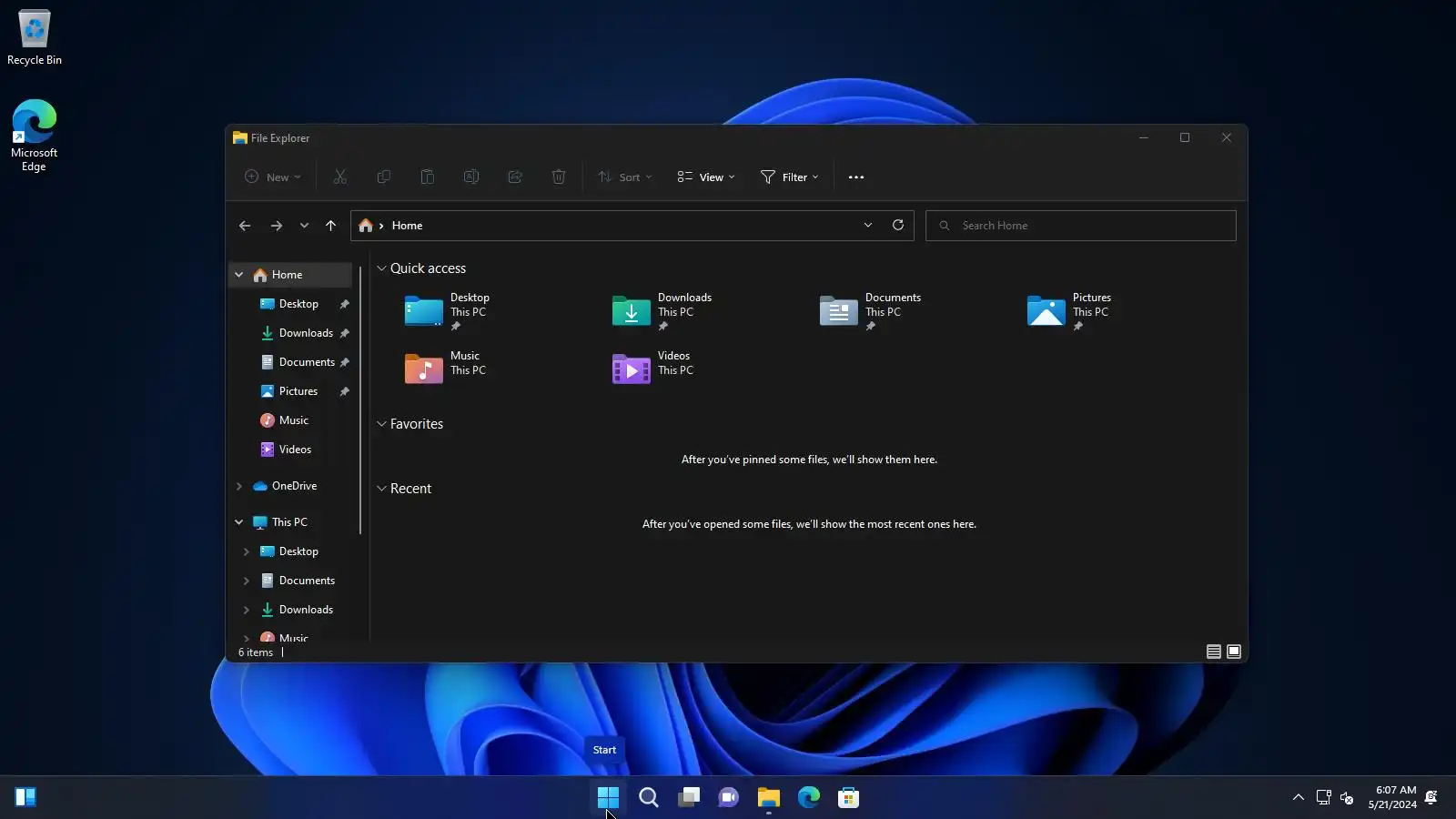Open the clock and date flyout
Screen dimensions: 1456x819
coord(1392,797)
